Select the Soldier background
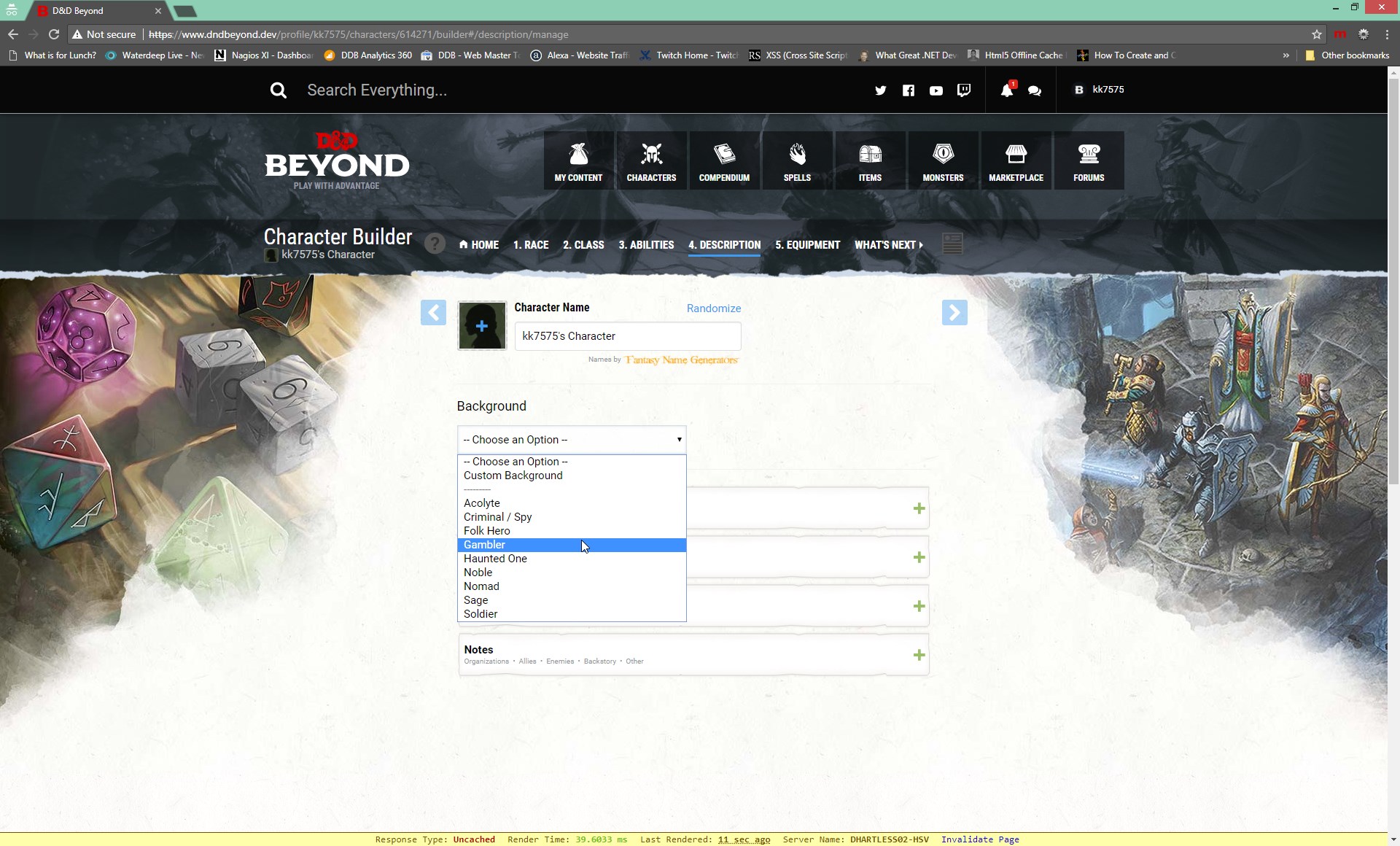1400x846 pixels. pos(572,614)
